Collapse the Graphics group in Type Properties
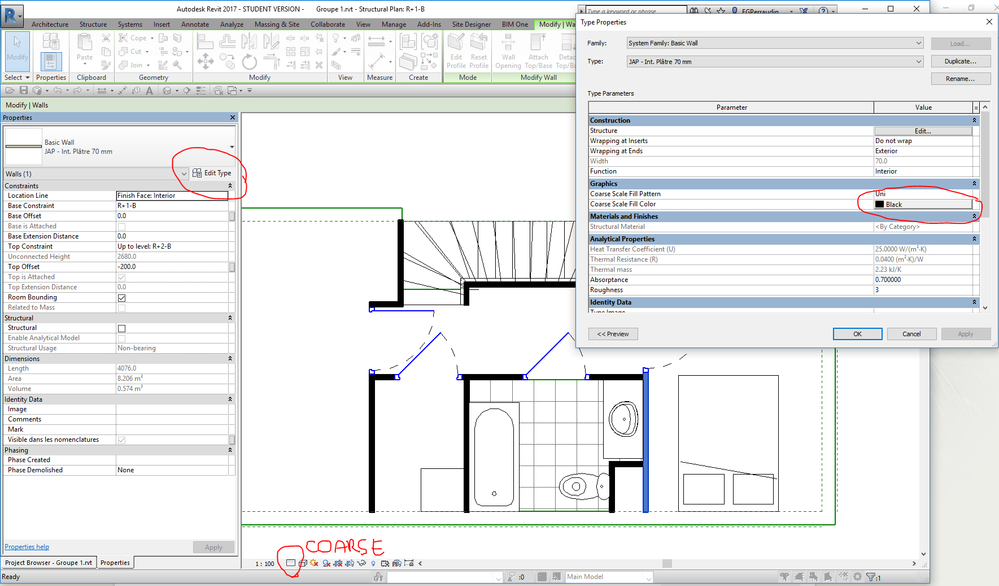999x586 pixels. pyautogui.click(x=974, y=183)
